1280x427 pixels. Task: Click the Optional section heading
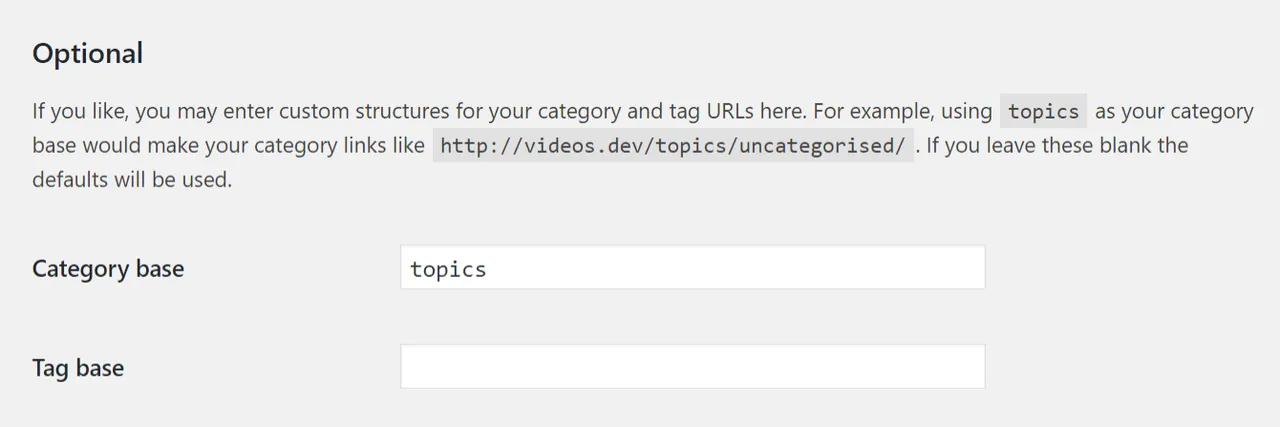tap(88, 53)
